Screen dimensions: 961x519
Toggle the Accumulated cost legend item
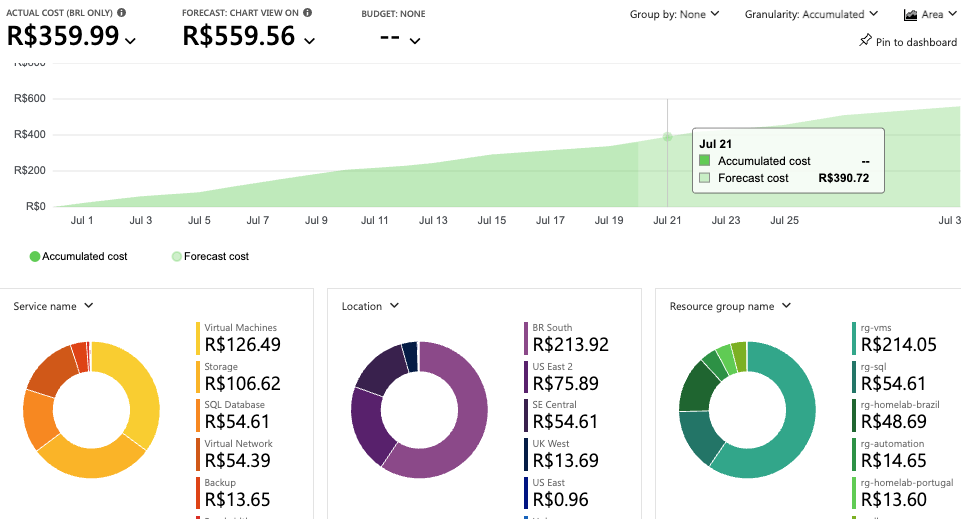click(x=78, y=256)
